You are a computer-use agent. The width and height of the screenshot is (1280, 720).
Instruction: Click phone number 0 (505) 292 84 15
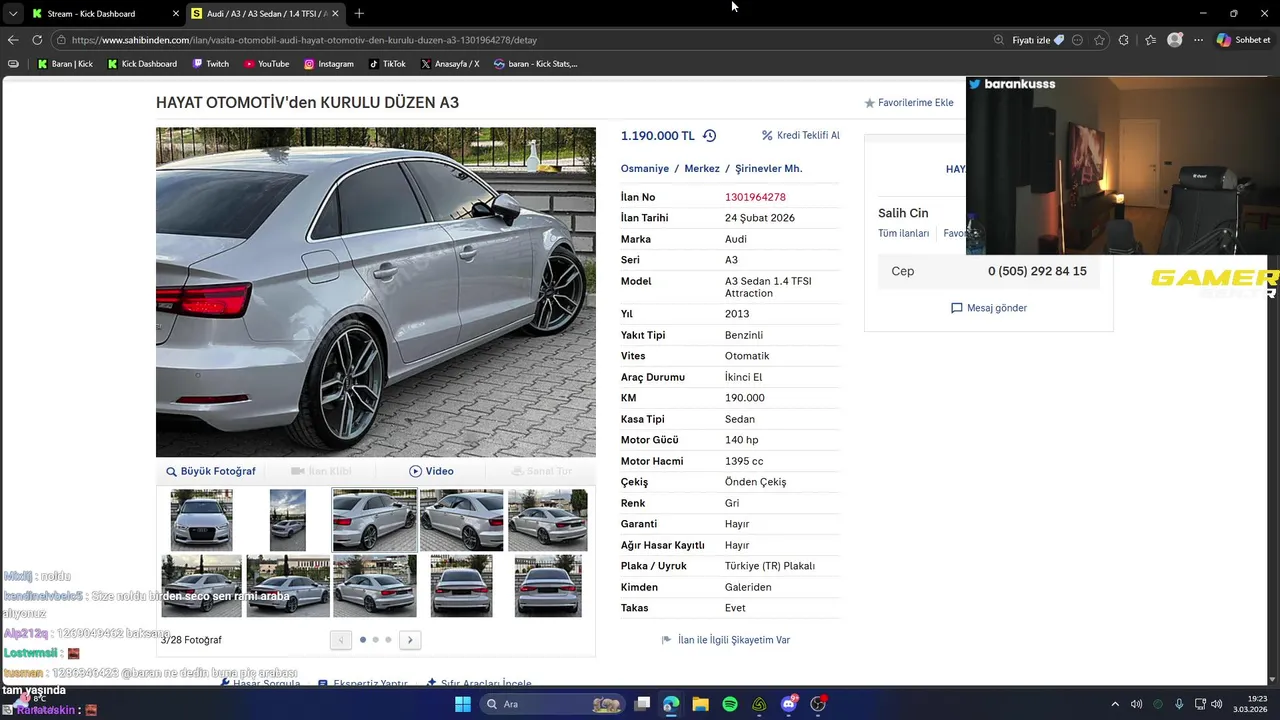[1037, 271]
